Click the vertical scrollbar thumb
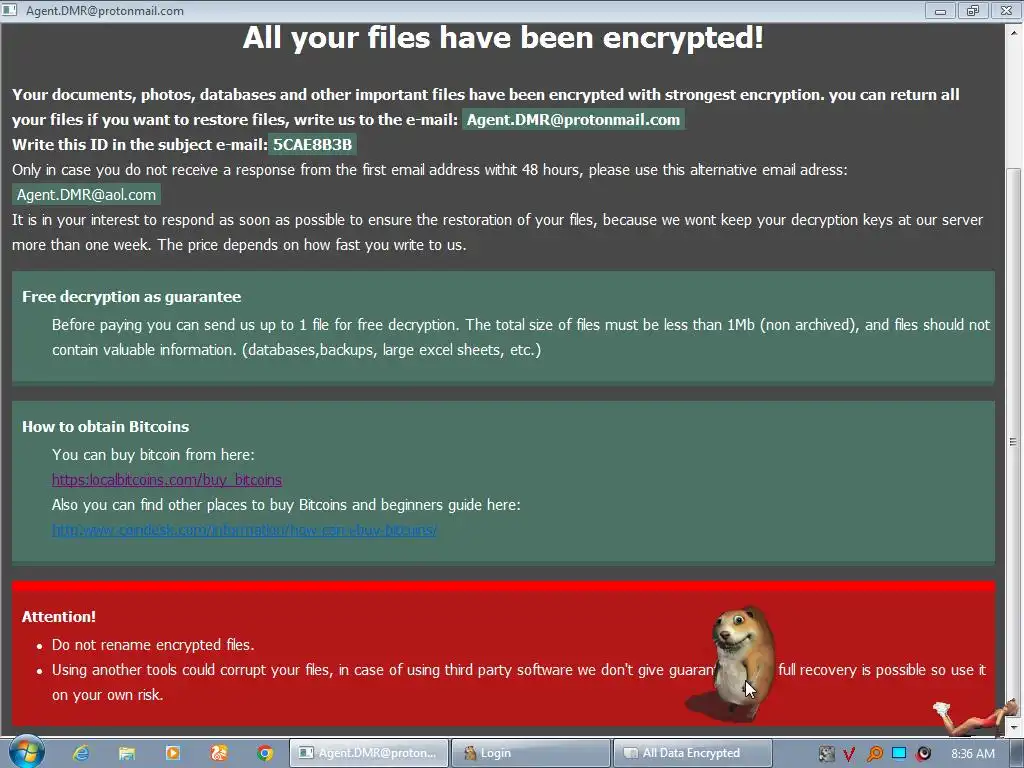Image resolution: width=1024 pixels, height=768 pixels. pos(1014,442)
